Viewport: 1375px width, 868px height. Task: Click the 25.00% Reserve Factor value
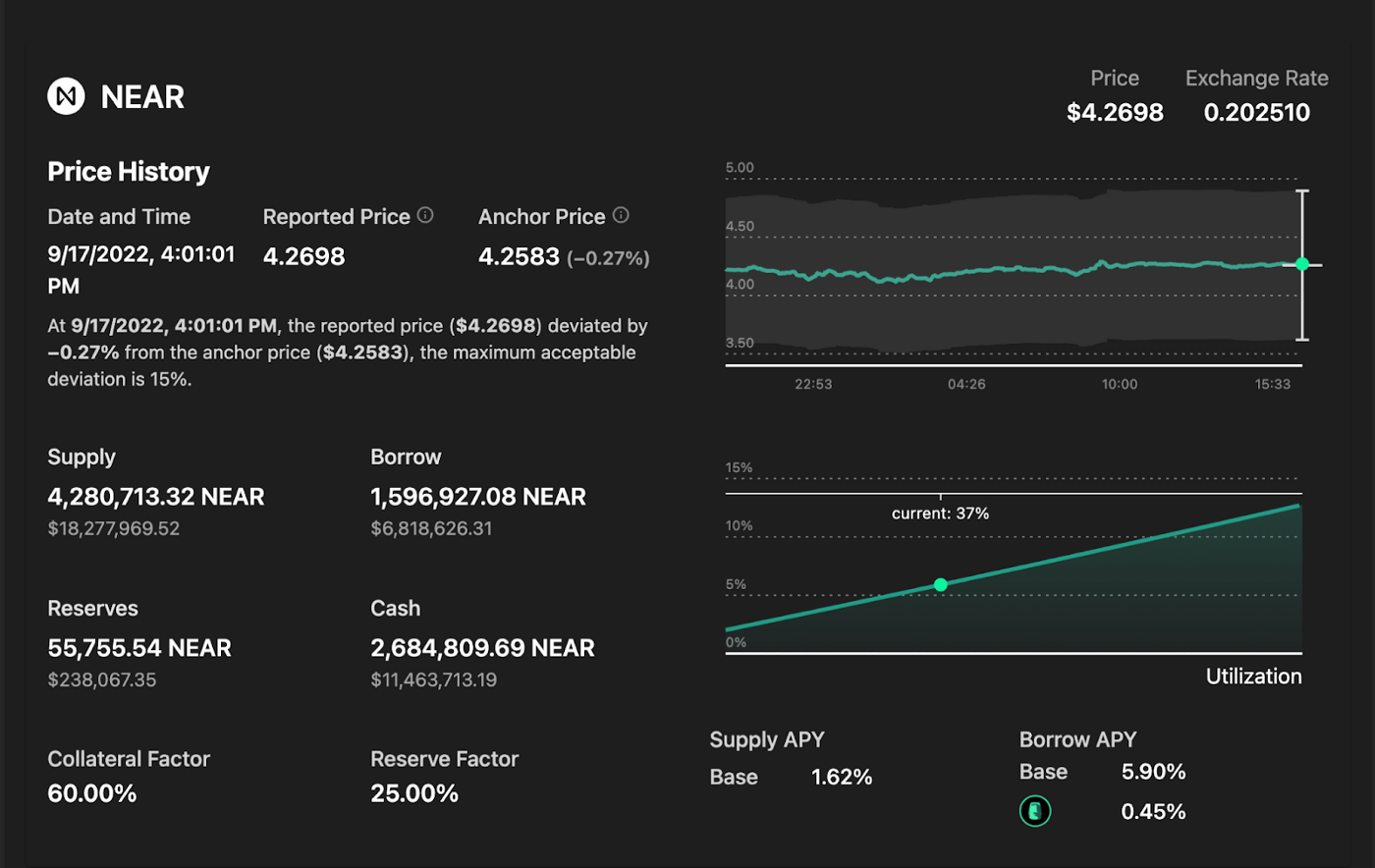(x=414, y=793)
